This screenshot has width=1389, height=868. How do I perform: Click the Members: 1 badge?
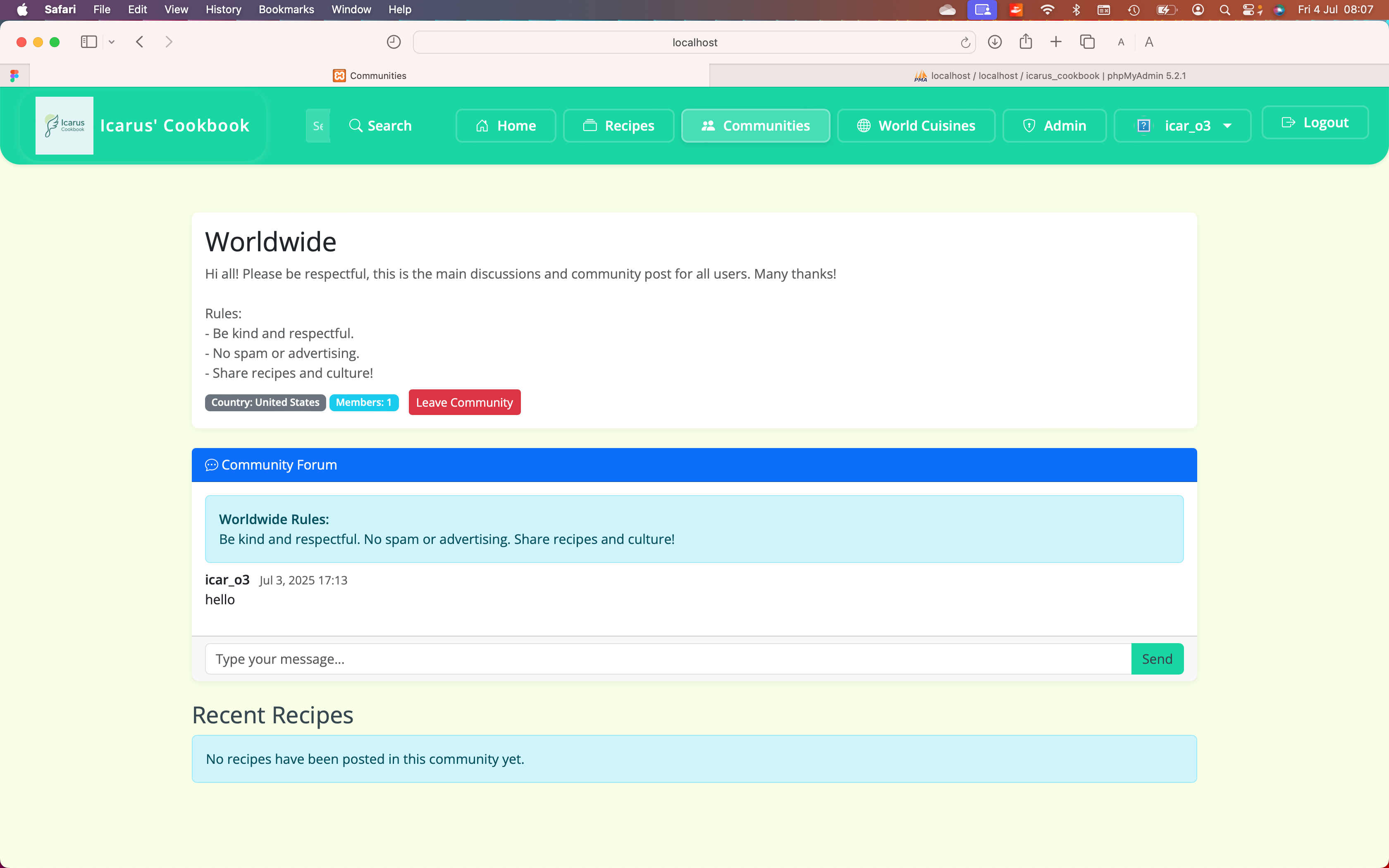(364, 402)
